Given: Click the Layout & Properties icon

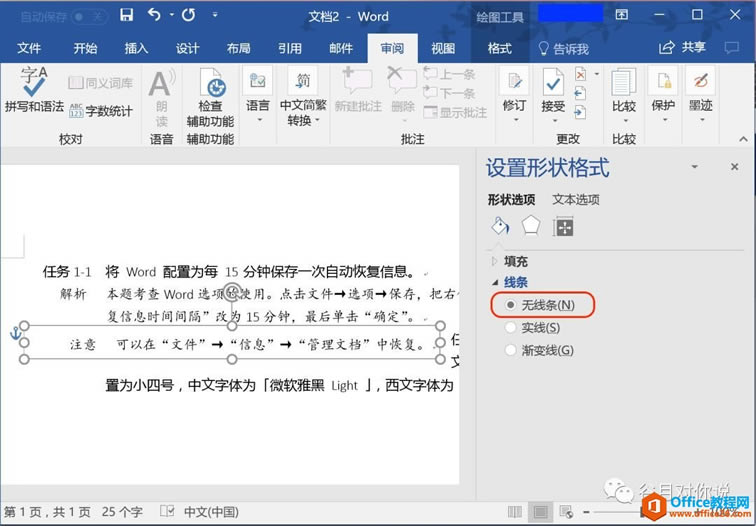Looking at the screenshot, I should click(x=564, y=227).
